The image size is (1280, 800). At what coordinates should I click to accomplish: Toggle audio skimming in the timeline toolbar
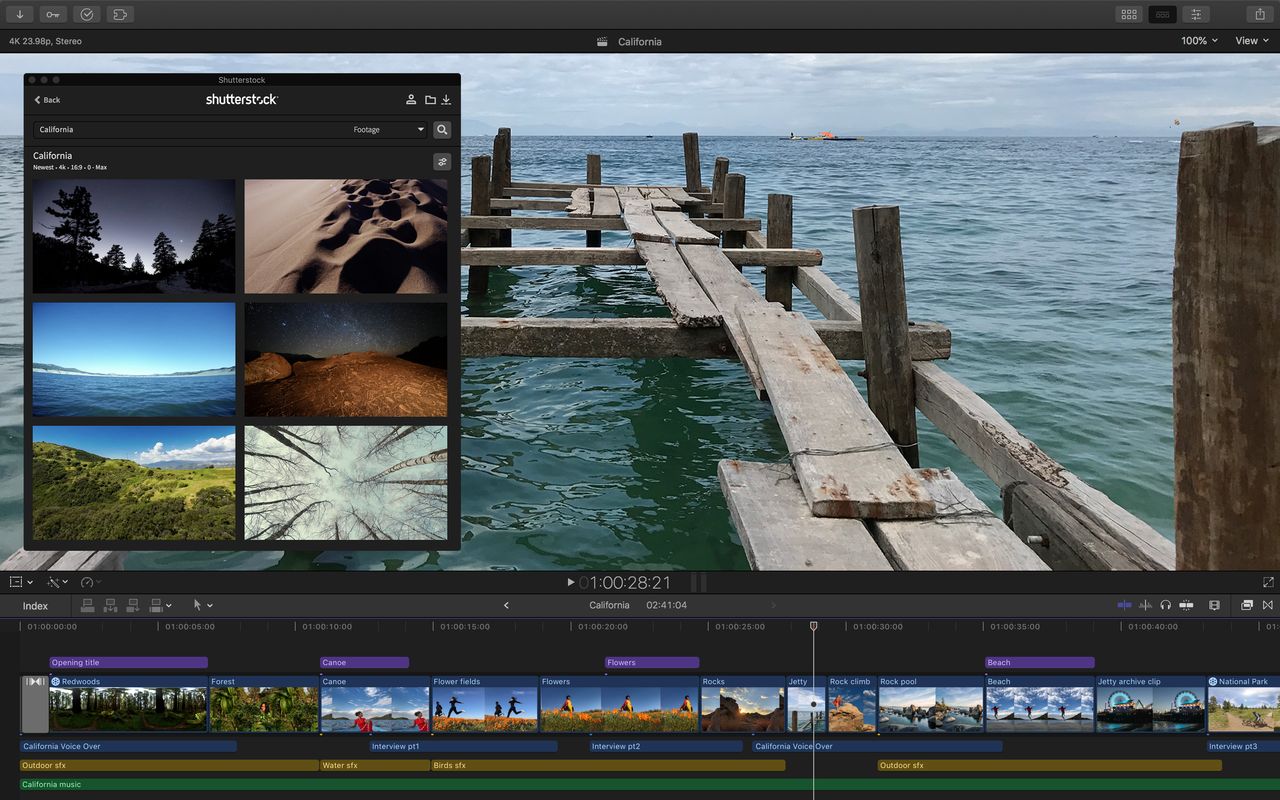tap(1146, 605)
